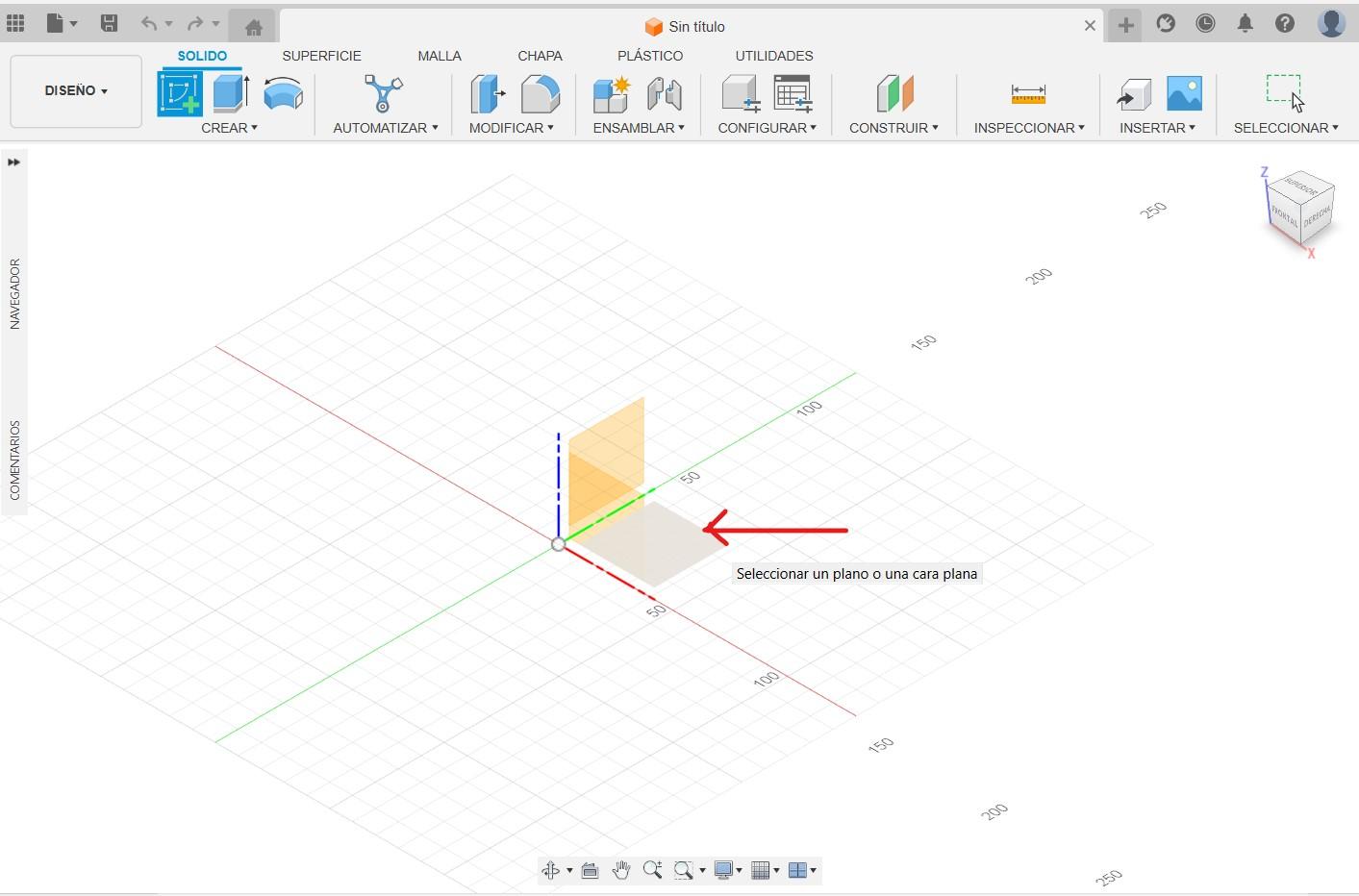The width and height of the screenshot is (1359, 896).
Task: Expand the SELECCIONAR menu
Action: [1286, 128]
